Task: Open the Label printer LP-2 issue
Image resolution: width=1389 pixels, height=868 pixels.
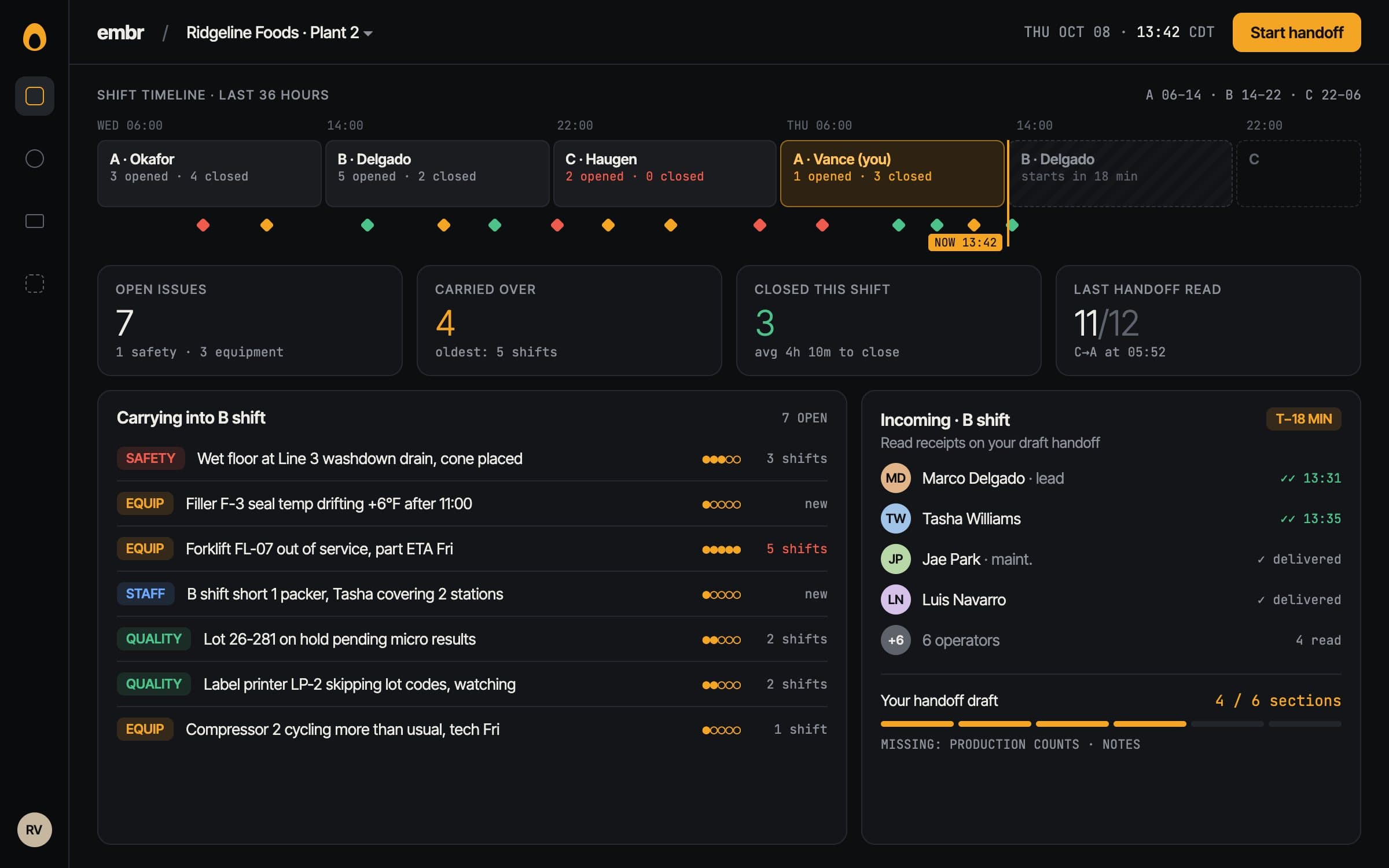Action: pyautogui.click(x=472, y=684)
